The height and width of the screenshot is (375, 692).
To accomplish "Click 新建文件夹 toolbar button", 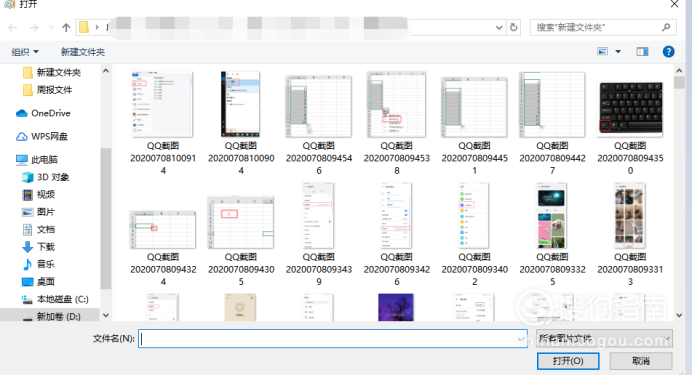I will [83, 52].
